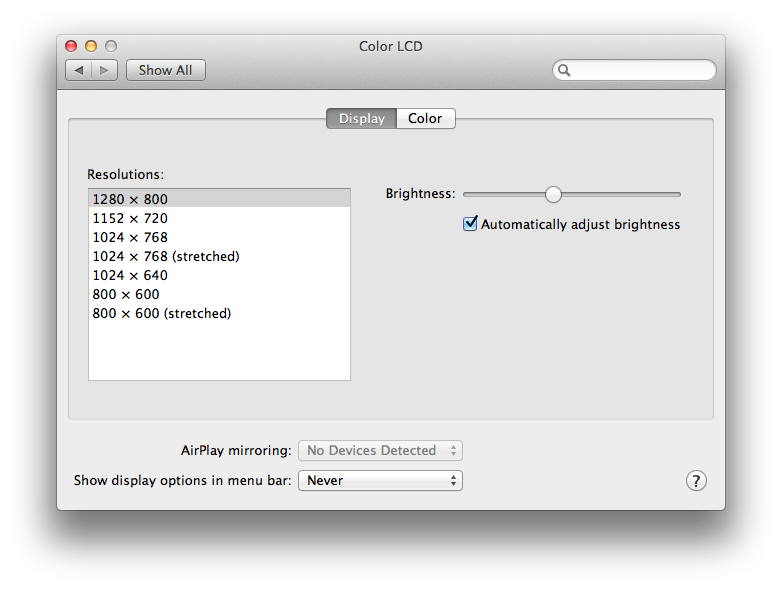Open AirPlay mirroring dropdown
This screenshot has height=589, width=782.
pos(380,451)
